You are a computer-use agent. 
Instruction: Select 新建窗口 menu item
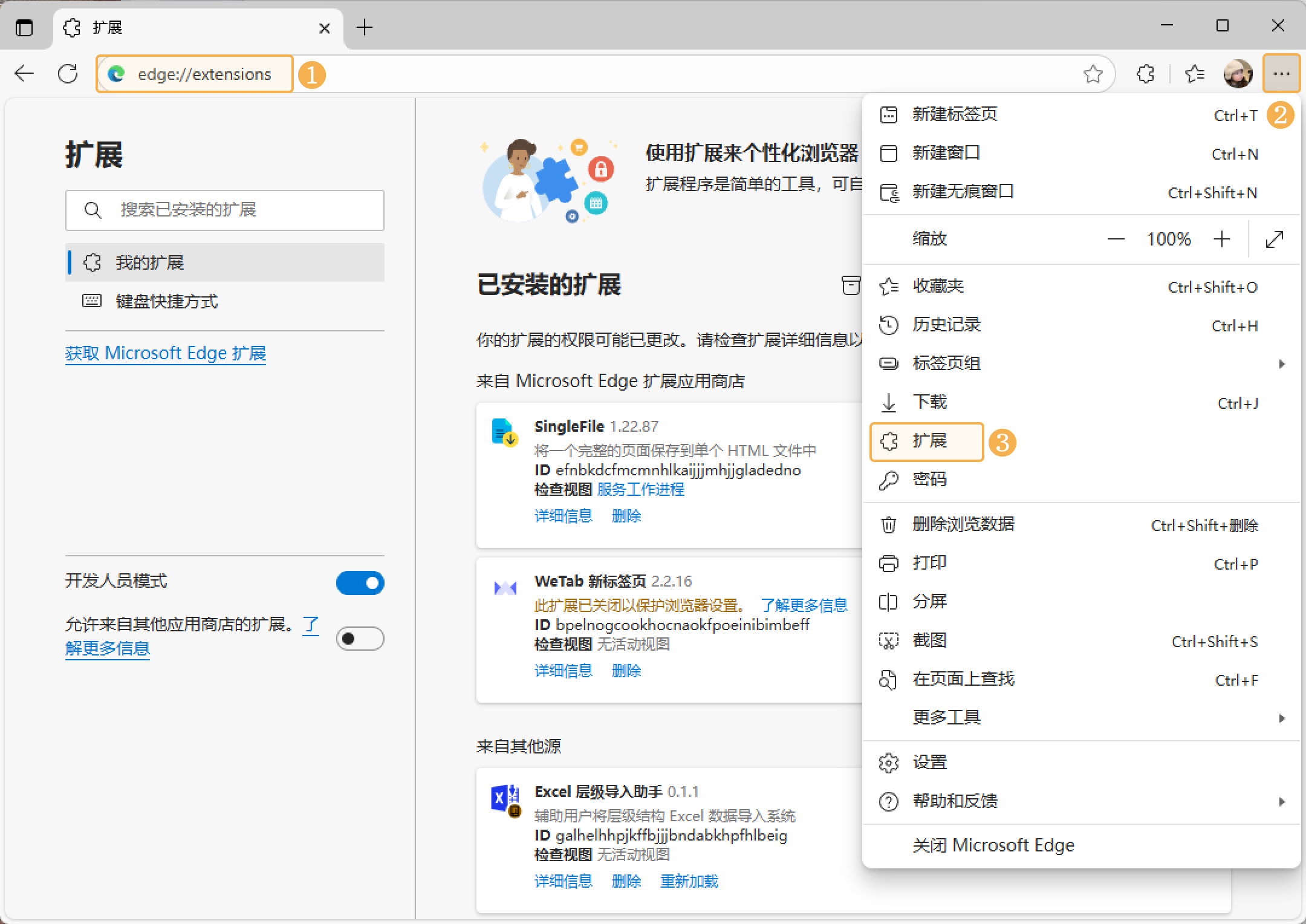(x=1081, y=154)
